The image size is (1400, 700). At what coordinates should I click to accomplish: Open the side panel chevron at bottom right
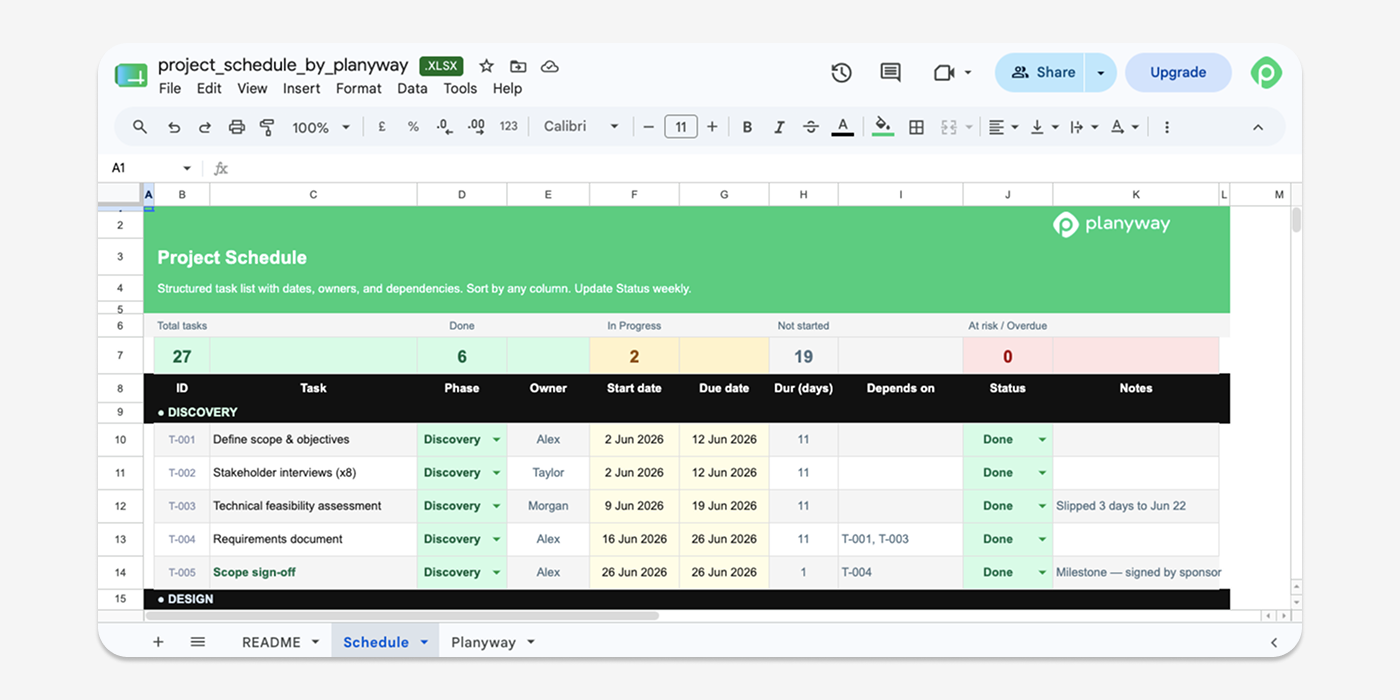click(x=1274, y=642)
